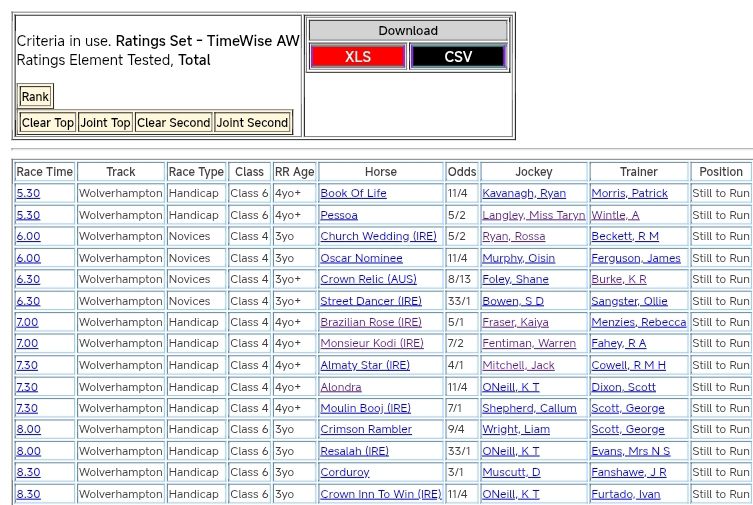753x505 pixels.
Task: Download ratings as CSV file
Action: click(x=458, y=57)
